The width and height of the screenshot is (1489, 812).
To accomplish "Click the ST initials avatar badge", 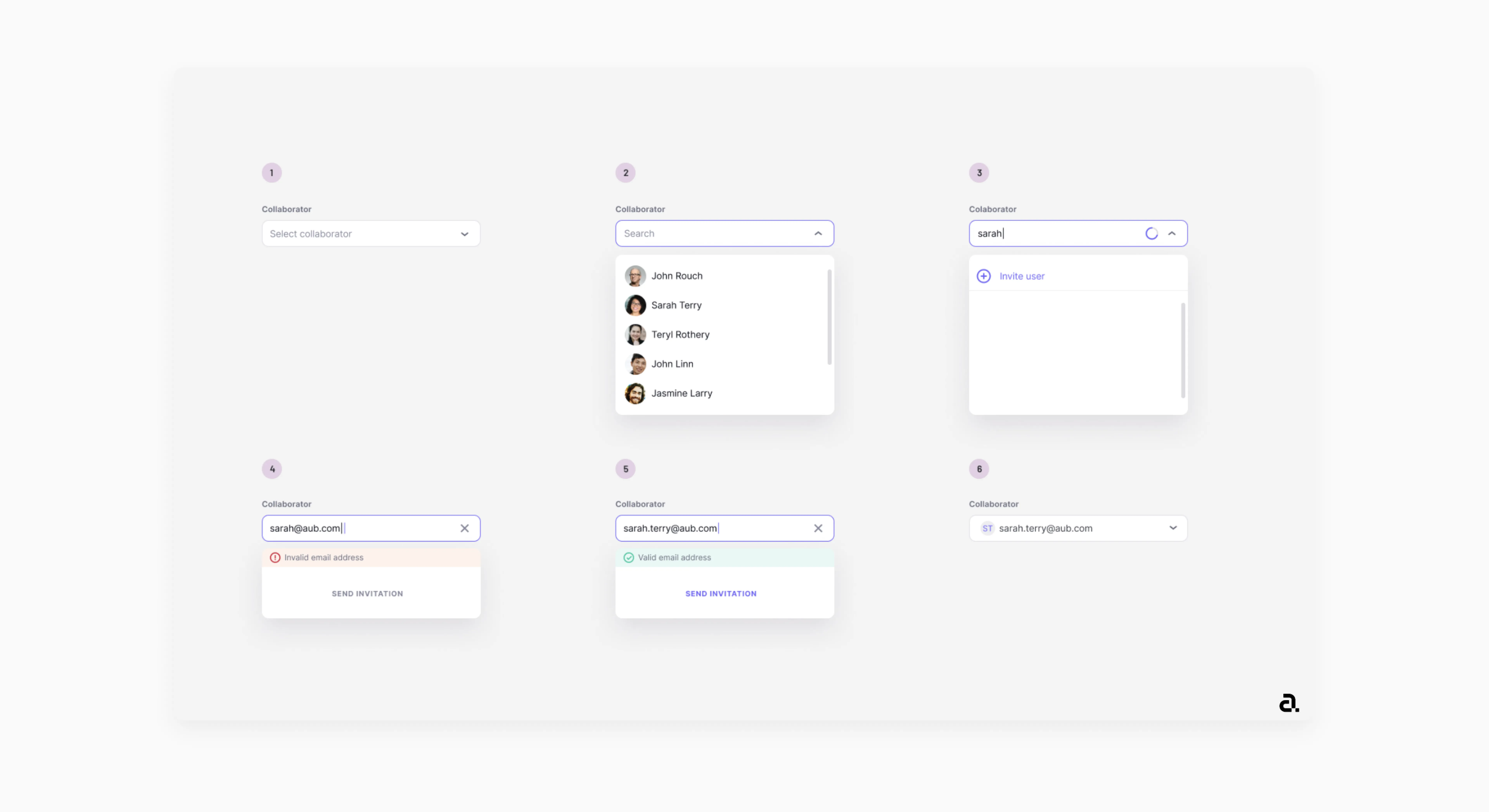I will click(x=987, y=528).
